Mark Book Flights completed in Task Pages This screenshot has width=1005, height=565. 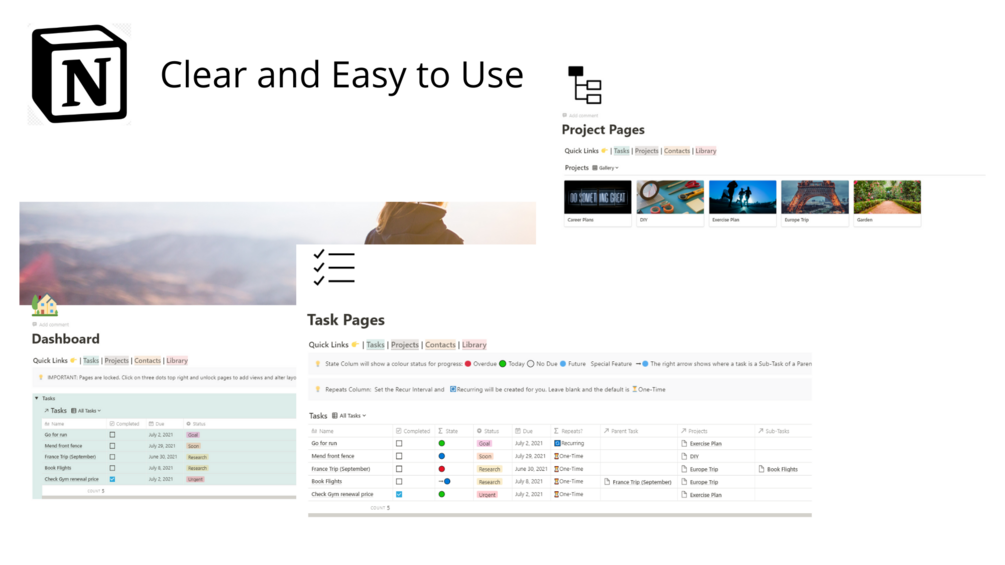coord(399,482)
